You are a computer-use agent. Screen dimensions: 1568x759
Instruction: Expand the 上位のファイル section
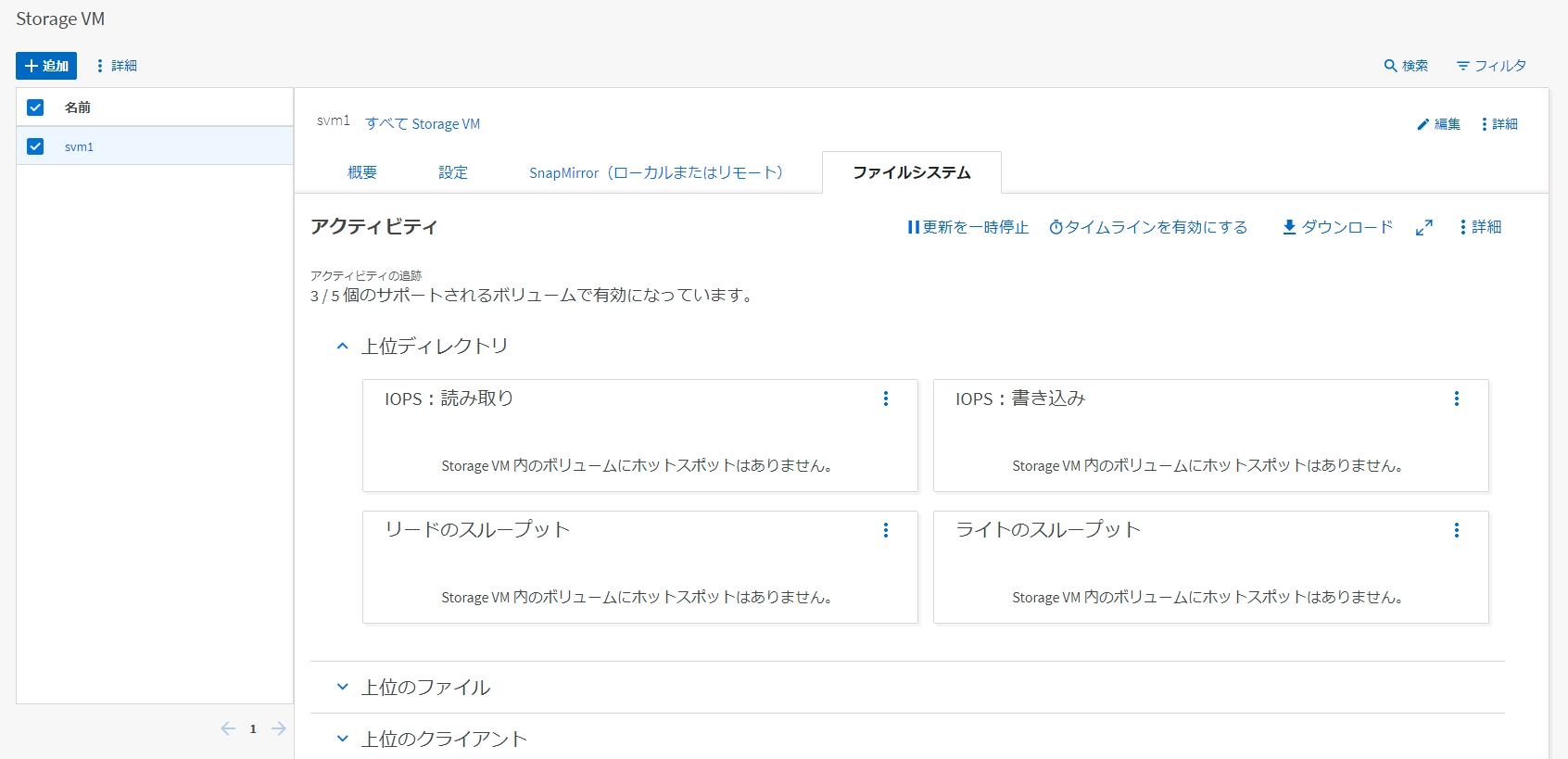point(342,688)
